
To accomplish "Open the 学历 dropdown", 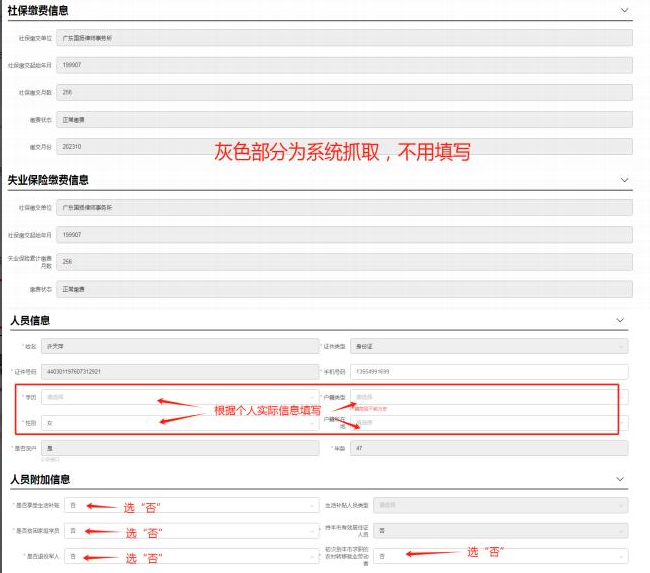I will pos(180,397).
